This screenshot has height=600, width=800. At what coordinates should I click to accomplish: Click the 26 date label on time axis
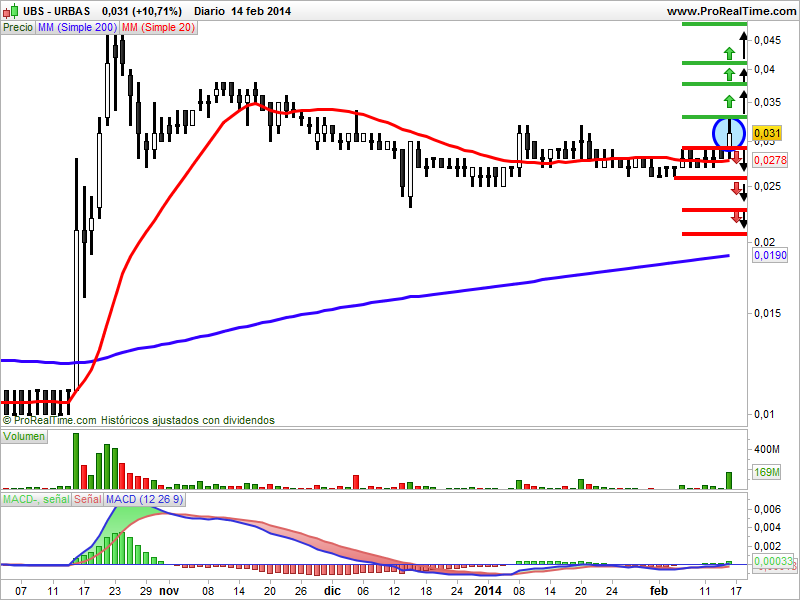(301, 591)
